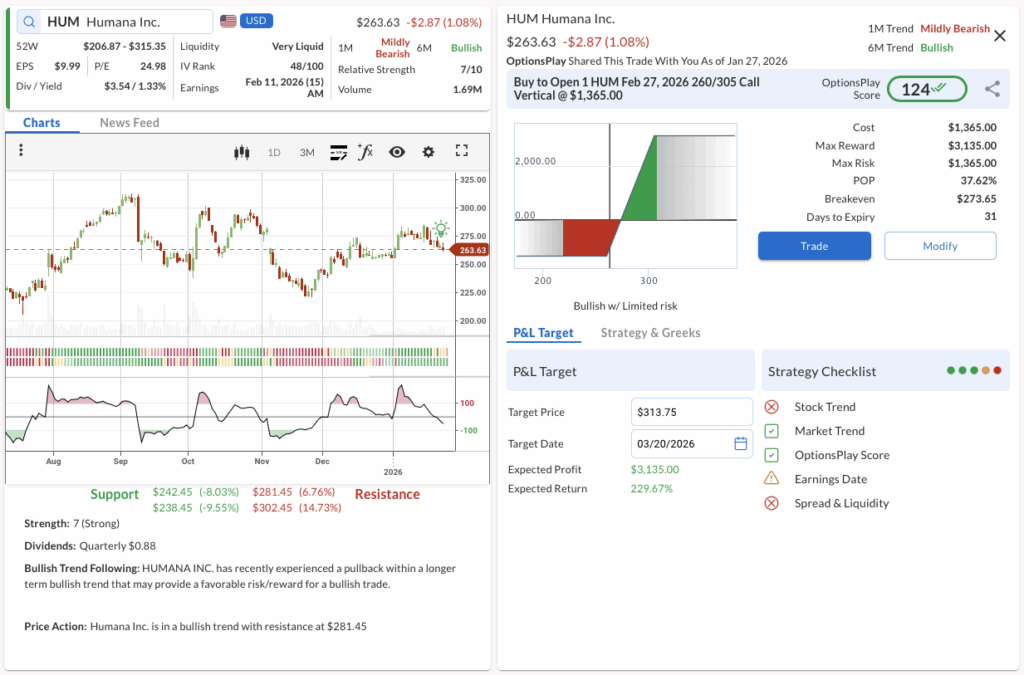The image size is (1024, 675).
Task: Open the Target Date calendar picker
Action: pyautogui.click(x=741, y=444)
